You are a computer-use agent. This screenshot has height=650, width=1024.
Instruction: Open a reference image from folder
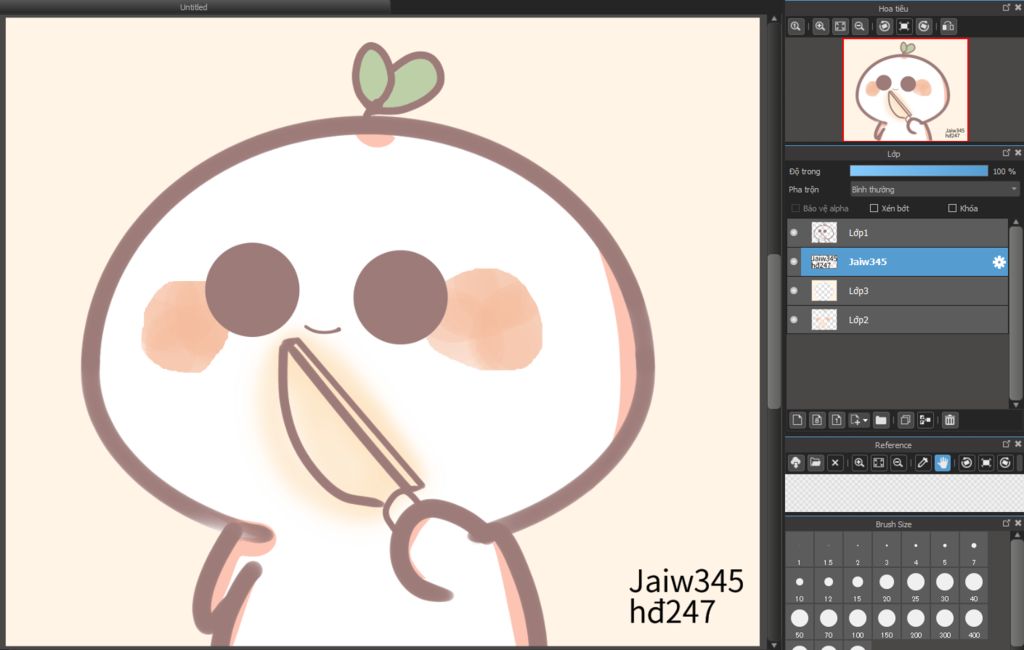(x=815, y=463)
